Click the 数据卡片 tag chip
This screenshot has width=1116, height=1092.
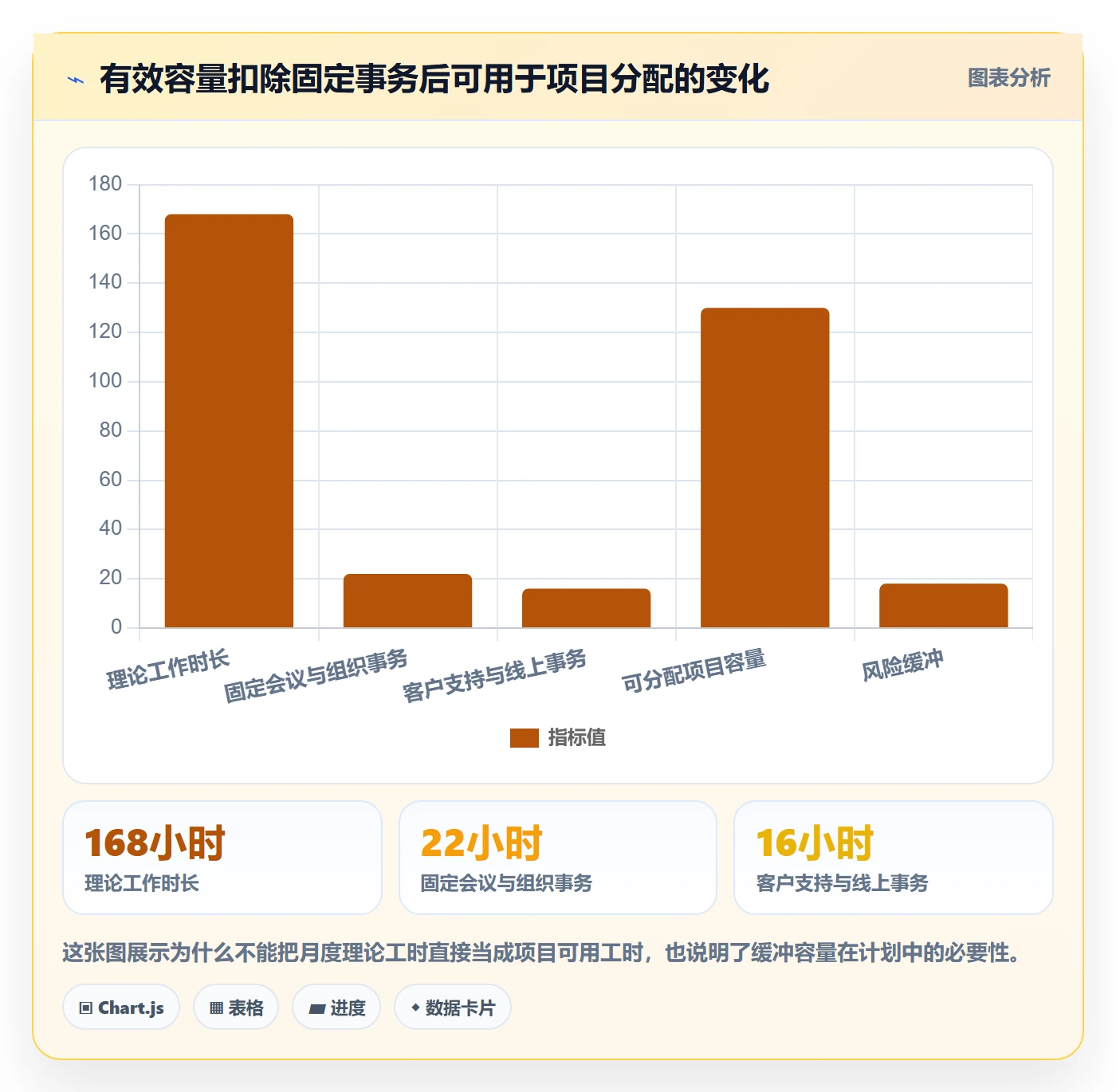click(453, 1008)
